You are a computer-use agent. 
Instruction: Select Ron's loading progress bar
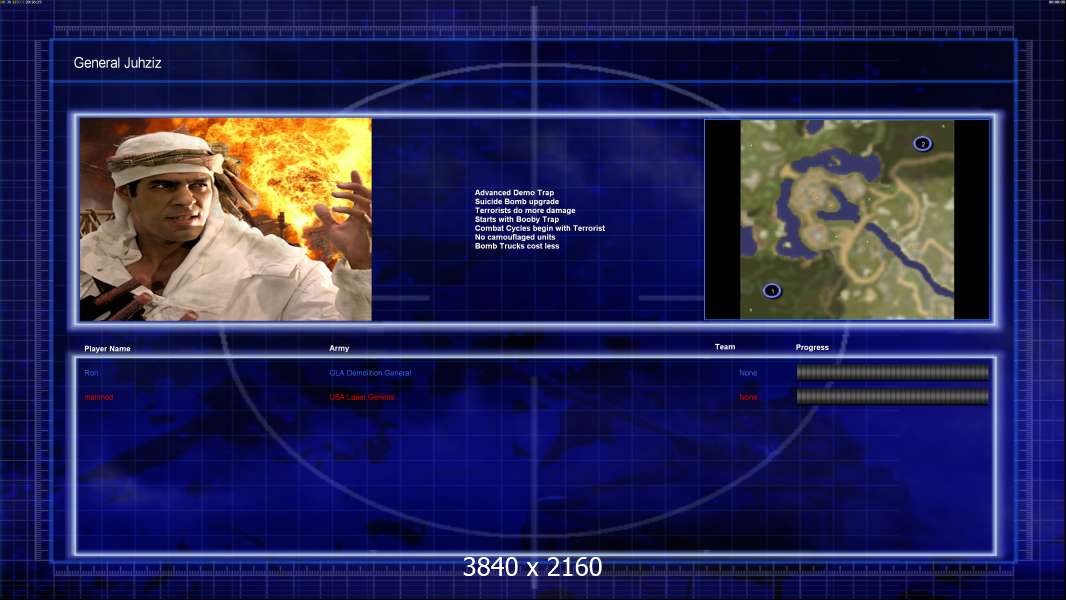point(893,372)
